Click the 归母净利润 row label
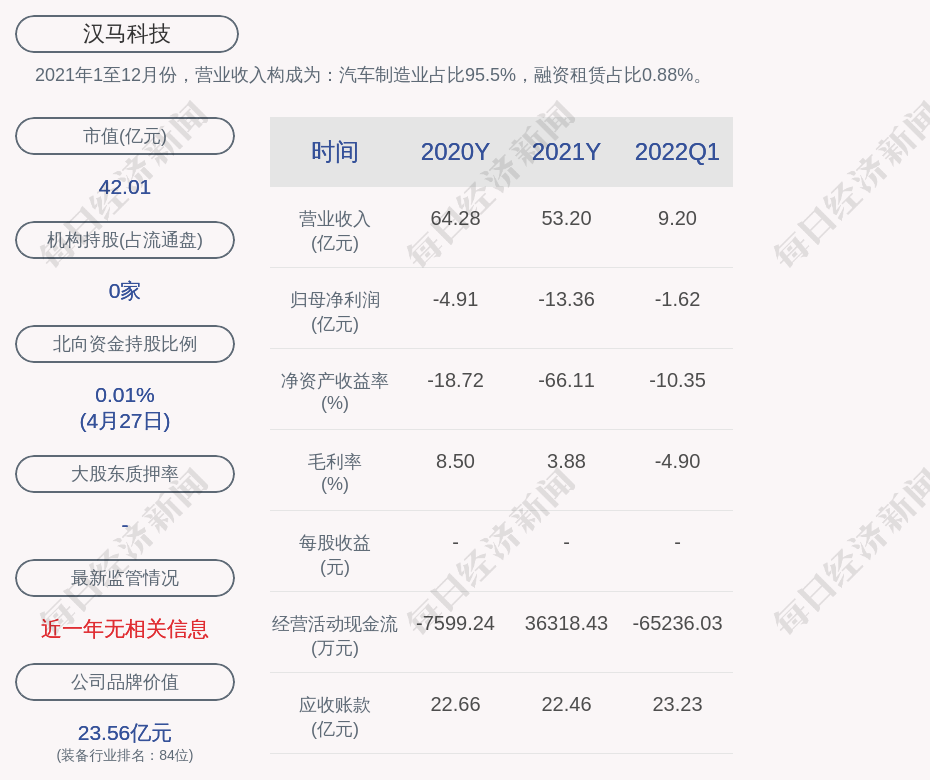This screenshot has width=930, height=780. click(335, 311)
